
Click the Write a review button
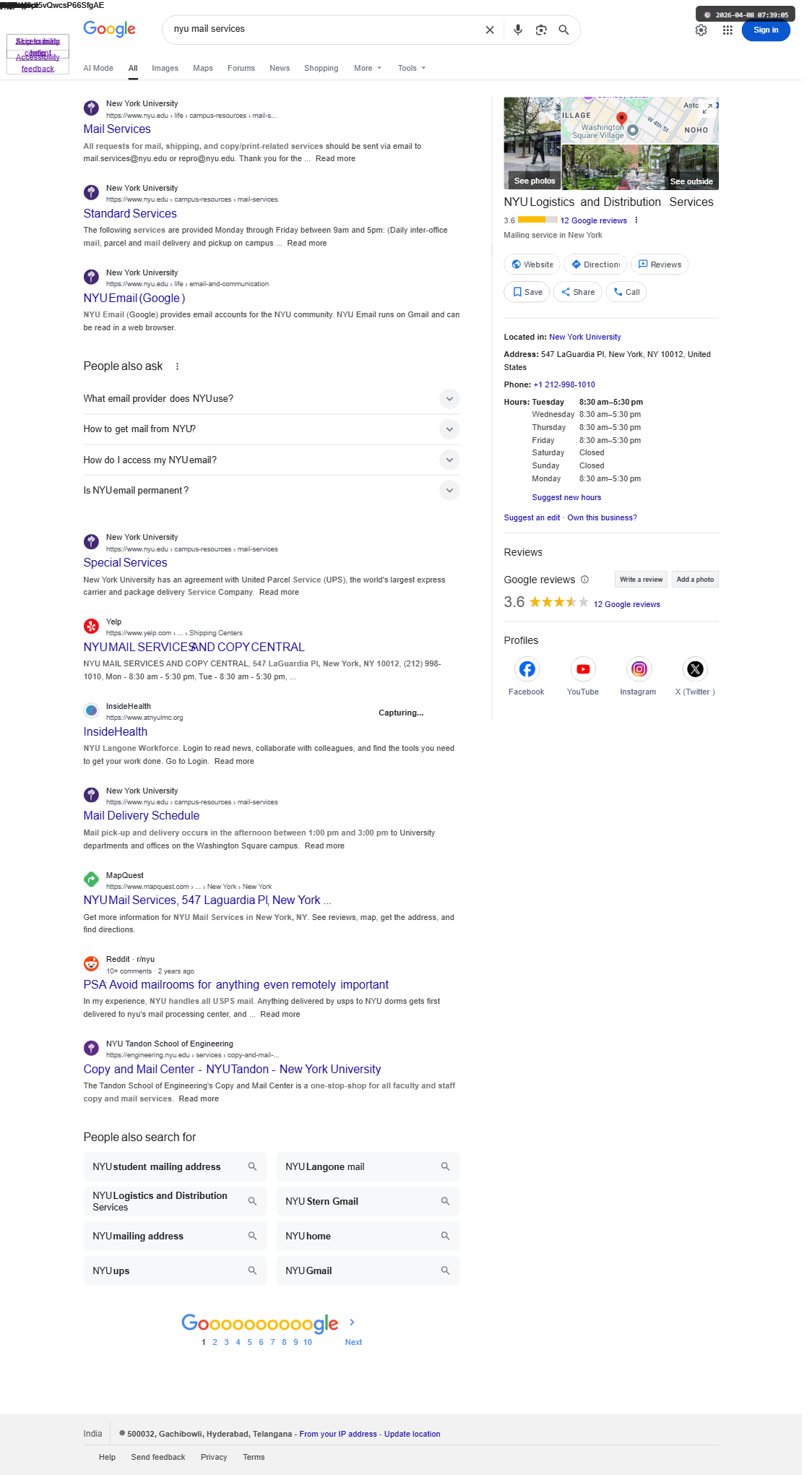coord(641,580)
